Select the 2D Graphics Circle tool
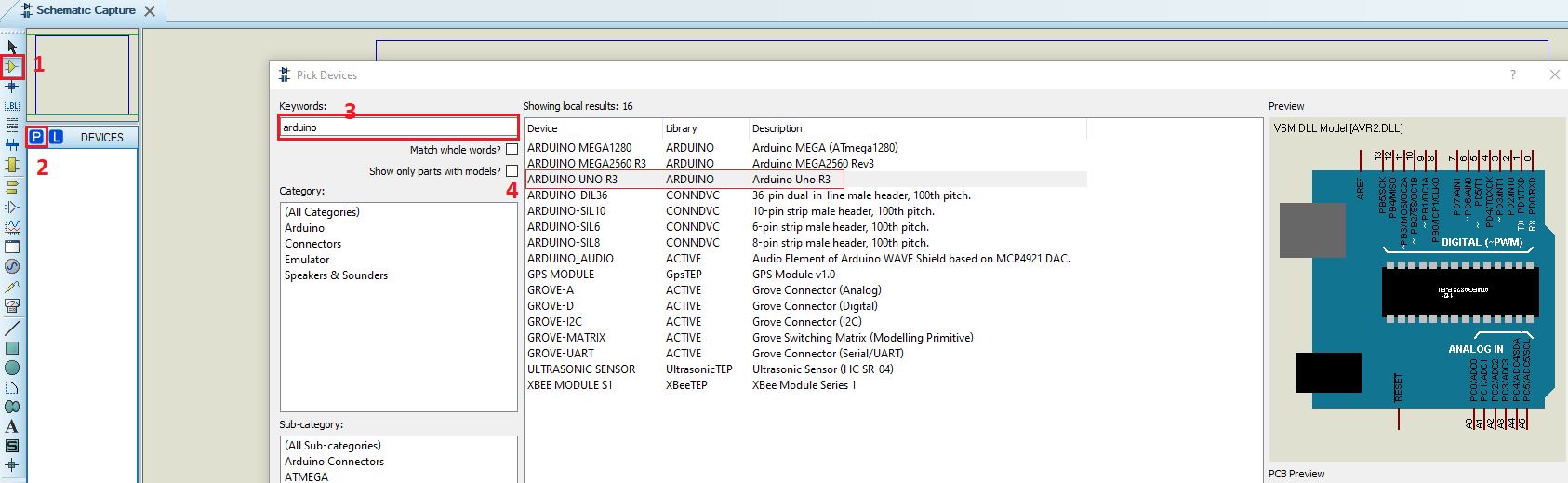 12,368
